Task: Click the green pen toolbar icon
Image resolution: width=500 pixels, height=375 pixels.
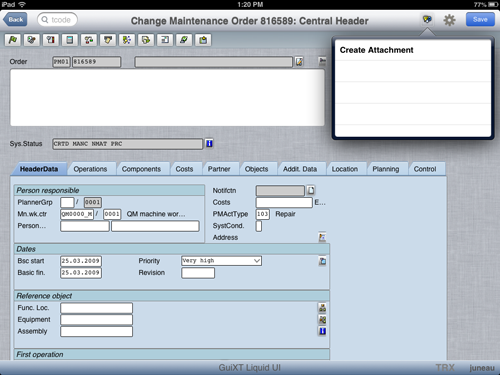Action: point(184,40)
